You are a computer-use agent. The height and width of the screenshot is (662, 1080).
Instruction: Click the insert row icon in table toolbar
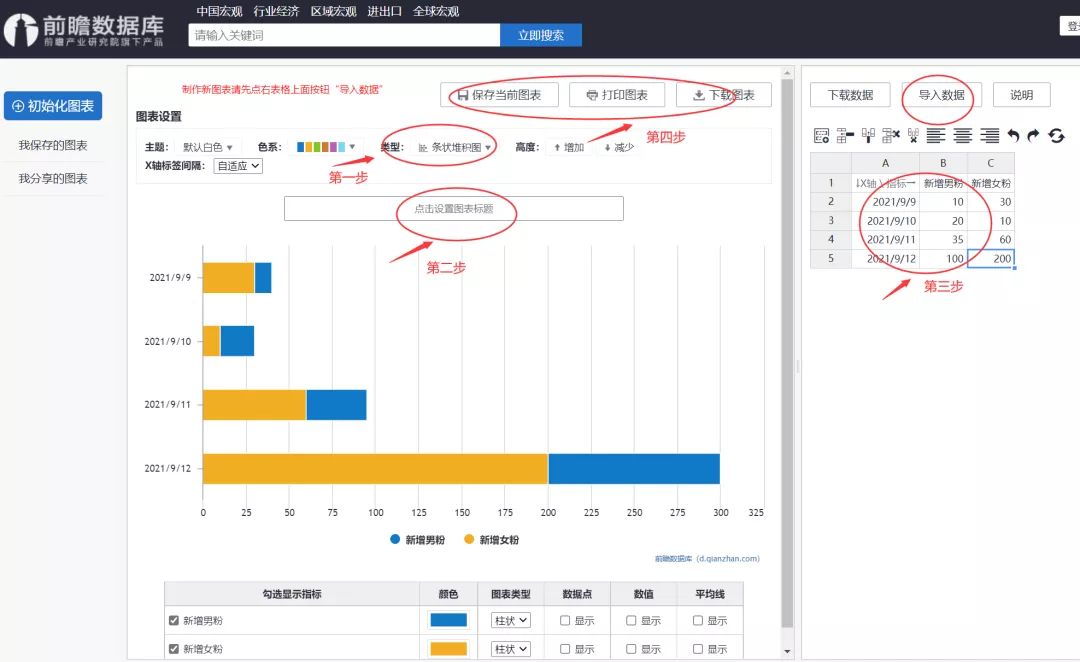(x=845, y=136)
